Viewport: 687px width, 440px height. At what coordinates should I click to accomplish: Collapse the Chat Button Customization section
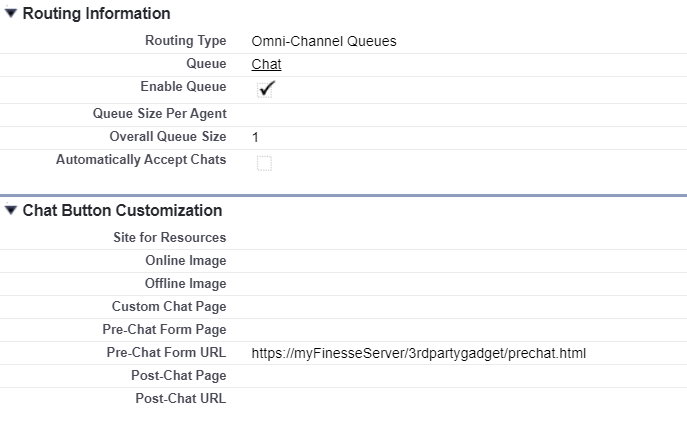11,210
